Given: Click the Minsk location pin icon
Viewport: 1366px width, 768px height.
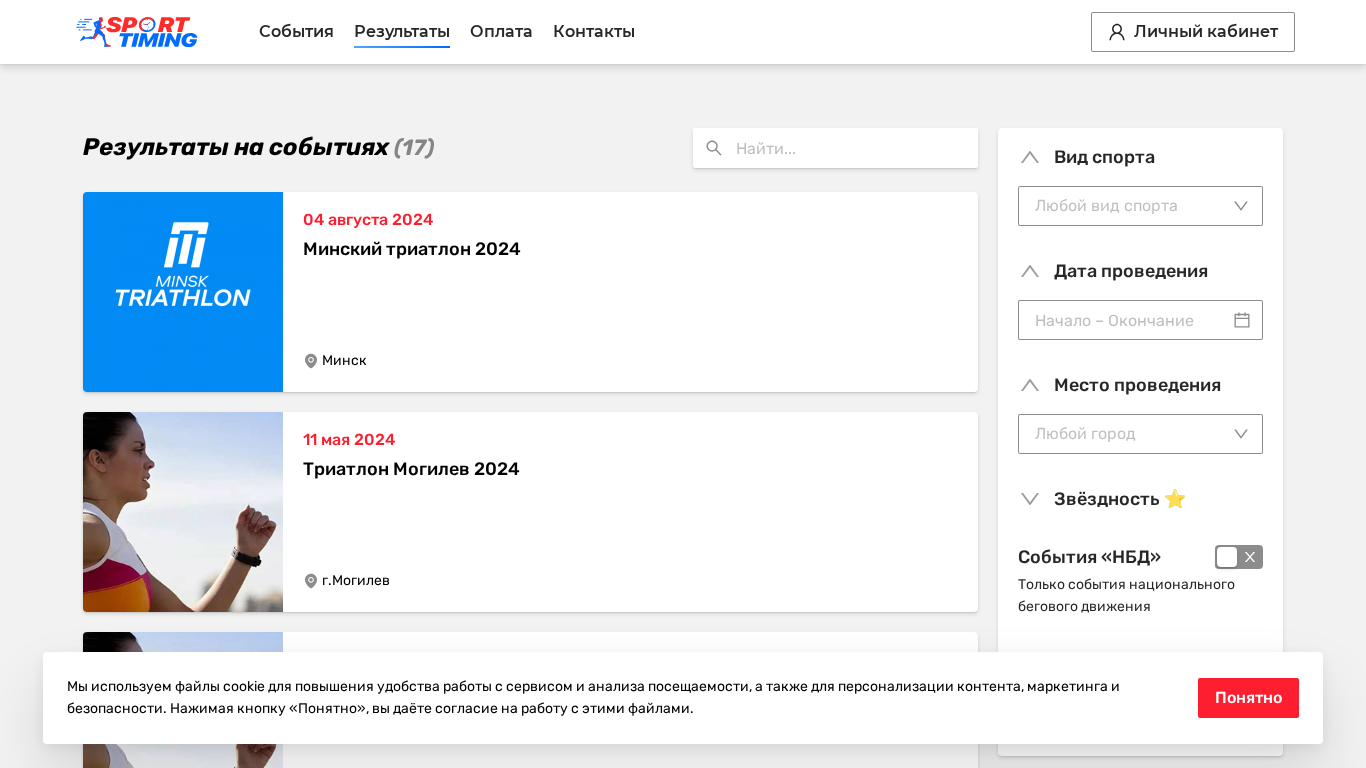Looking at the screenshot, I should click(311, 361).
